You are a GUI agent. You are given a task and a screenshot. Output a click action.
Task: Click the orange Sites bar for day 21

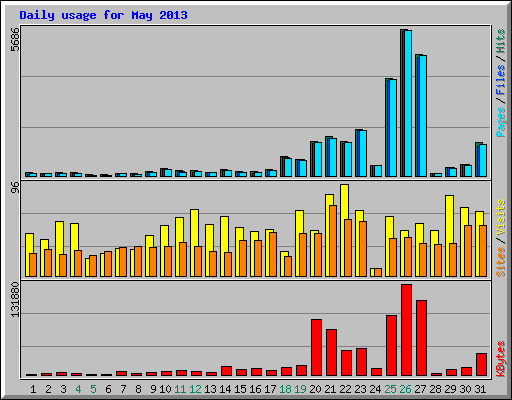click(333, 241)
